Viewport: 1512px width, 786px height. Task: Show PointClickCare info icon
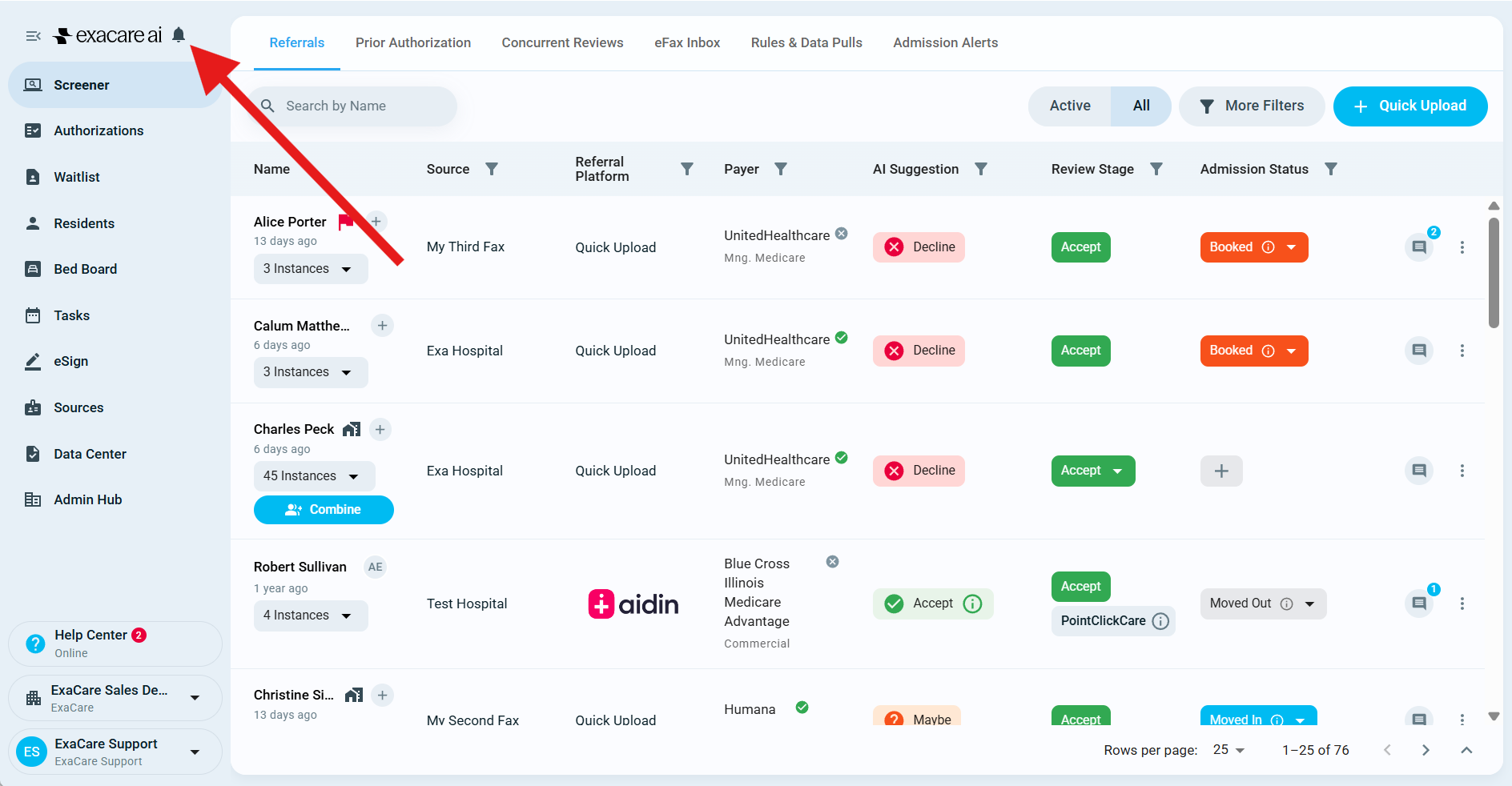coord(1160,621)
